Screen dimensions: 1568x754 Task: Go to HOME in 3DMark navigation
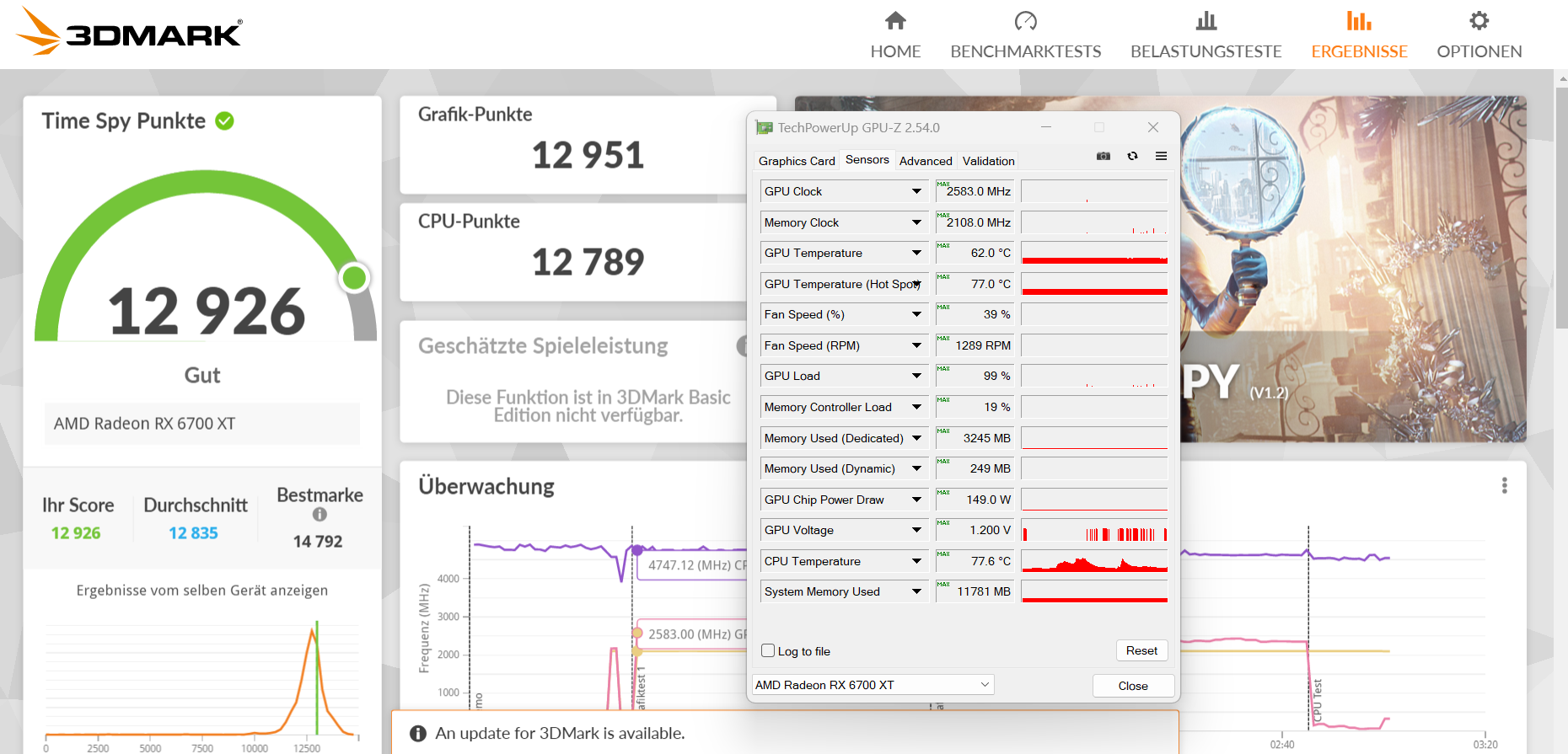click(x=895, y=51)
